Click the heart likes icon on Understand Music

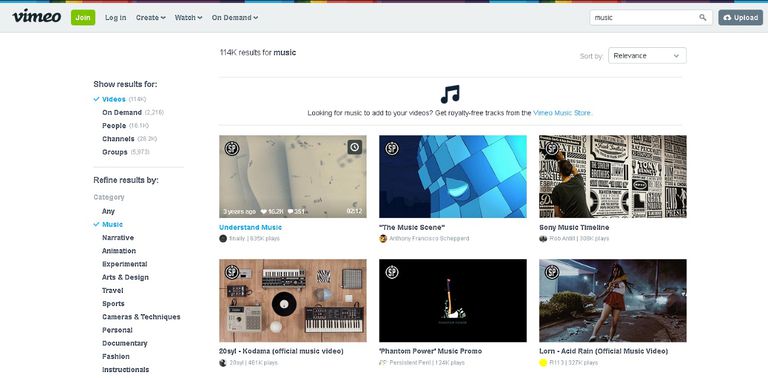264,212
